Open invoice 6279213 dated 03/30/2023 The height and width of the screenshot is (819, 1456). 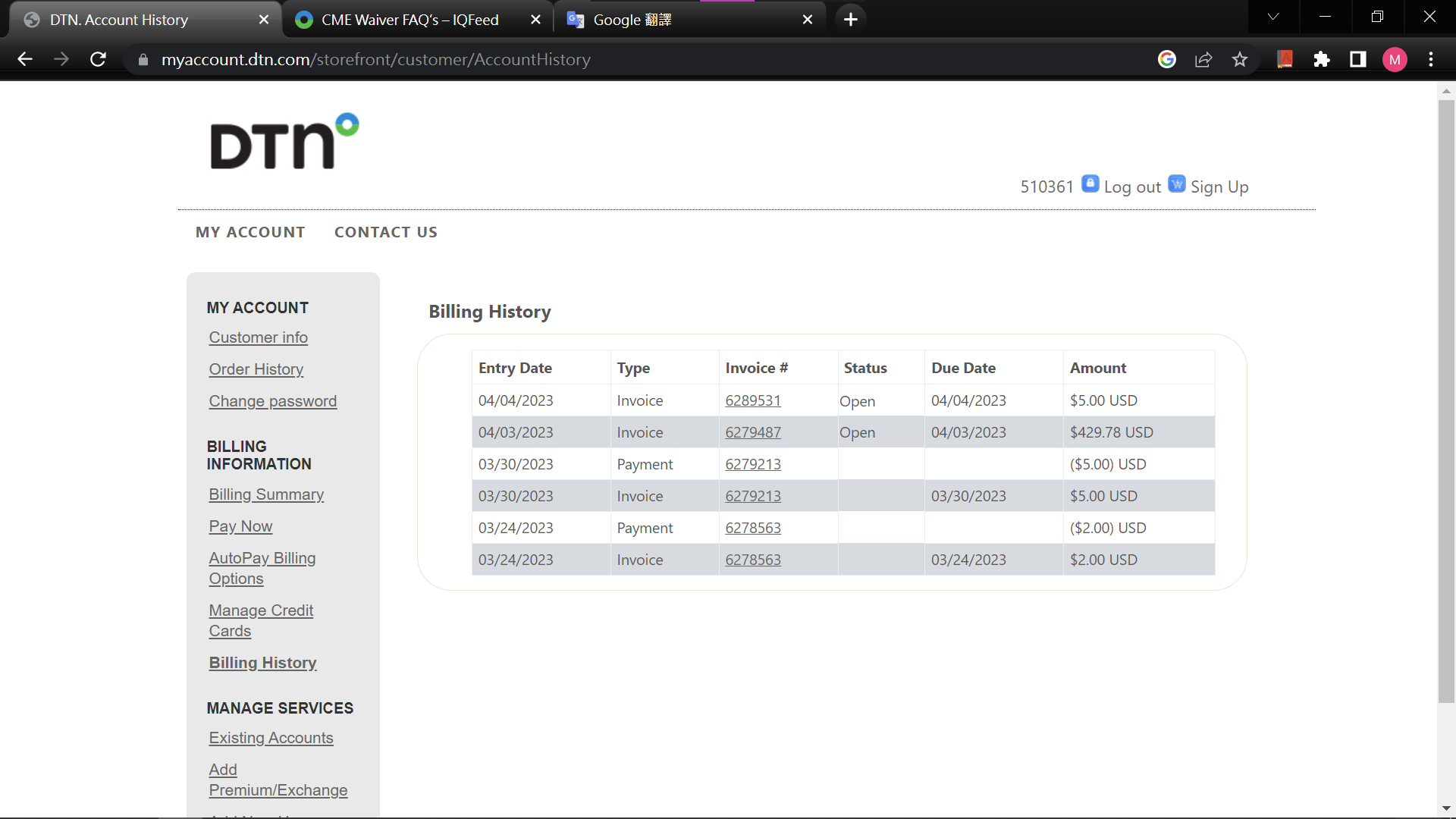[753, 496]
